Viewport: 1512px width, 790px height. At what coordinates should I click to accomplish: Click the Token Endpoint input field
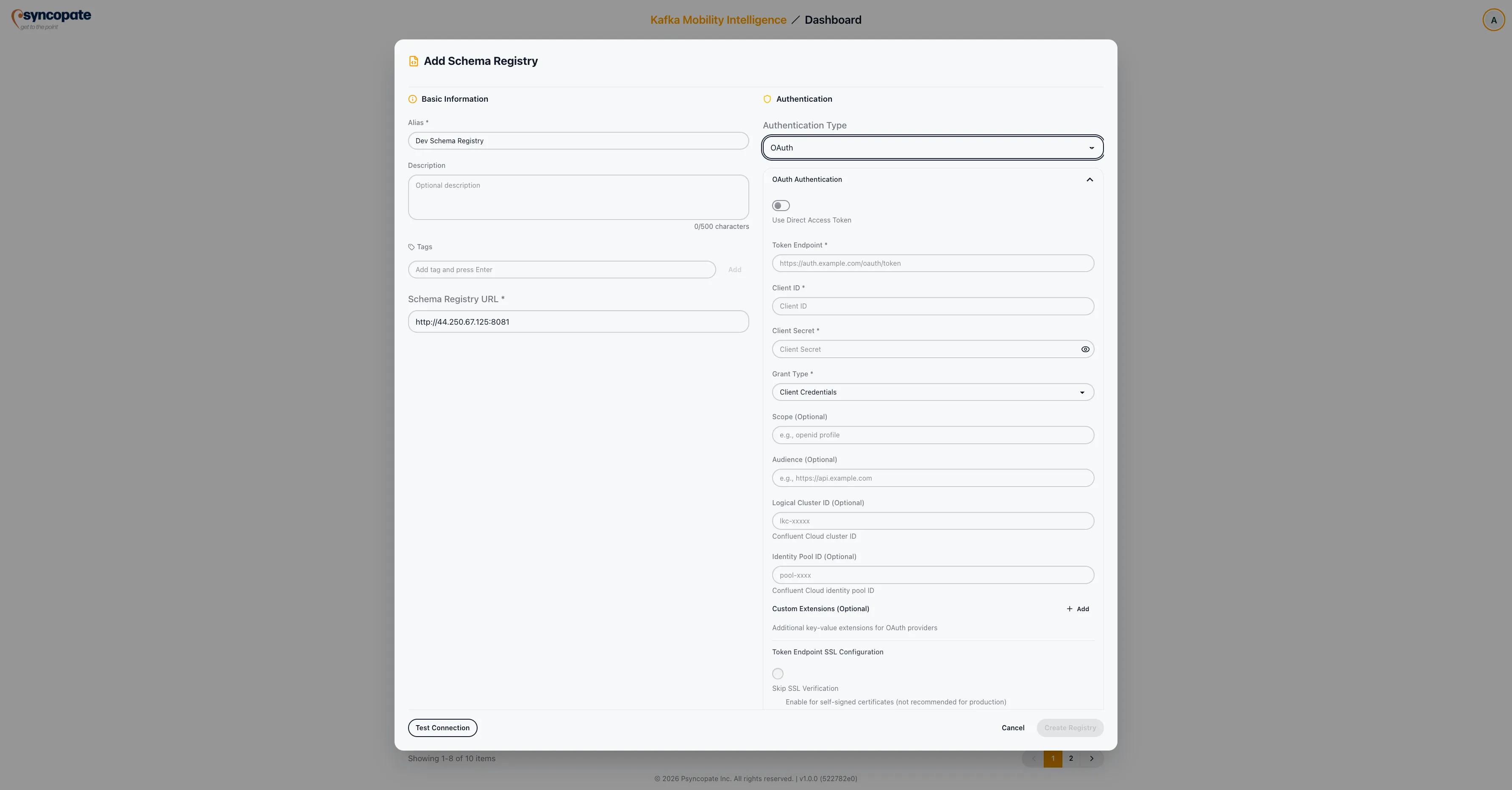pyautogui.click(x=932, y=263)
